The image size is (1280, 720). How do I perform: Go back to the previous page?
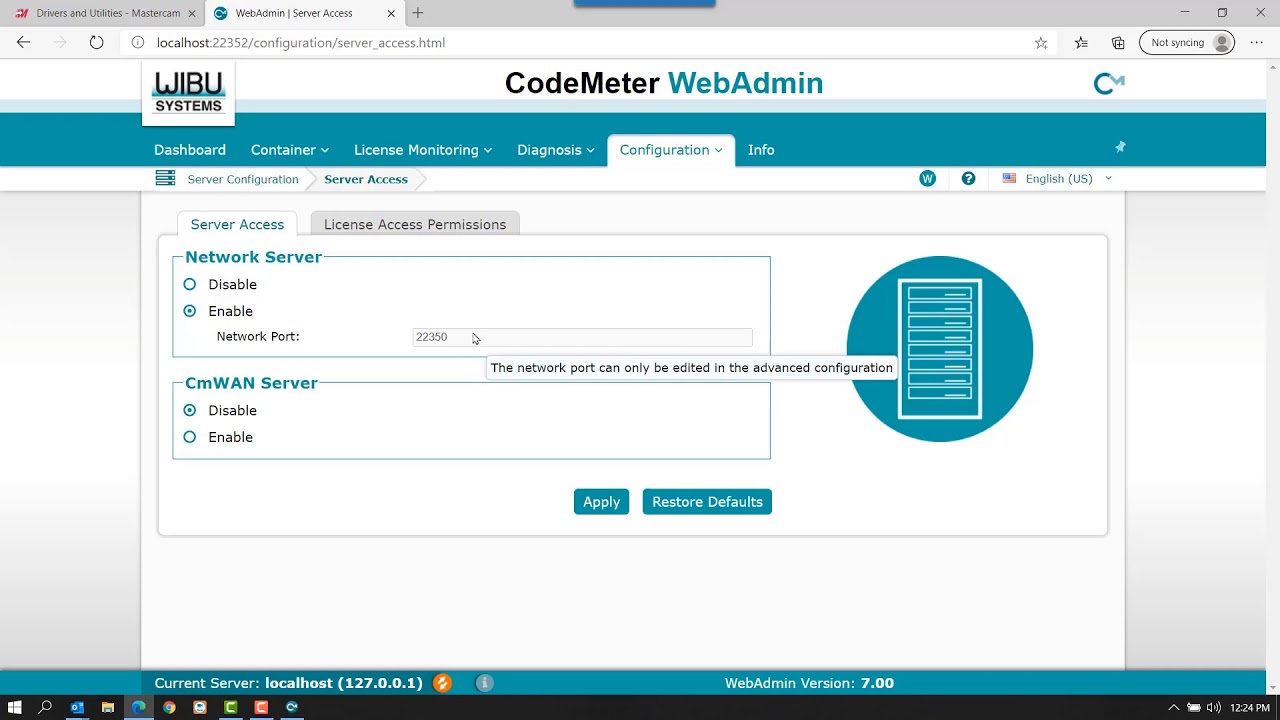point(23,43)
